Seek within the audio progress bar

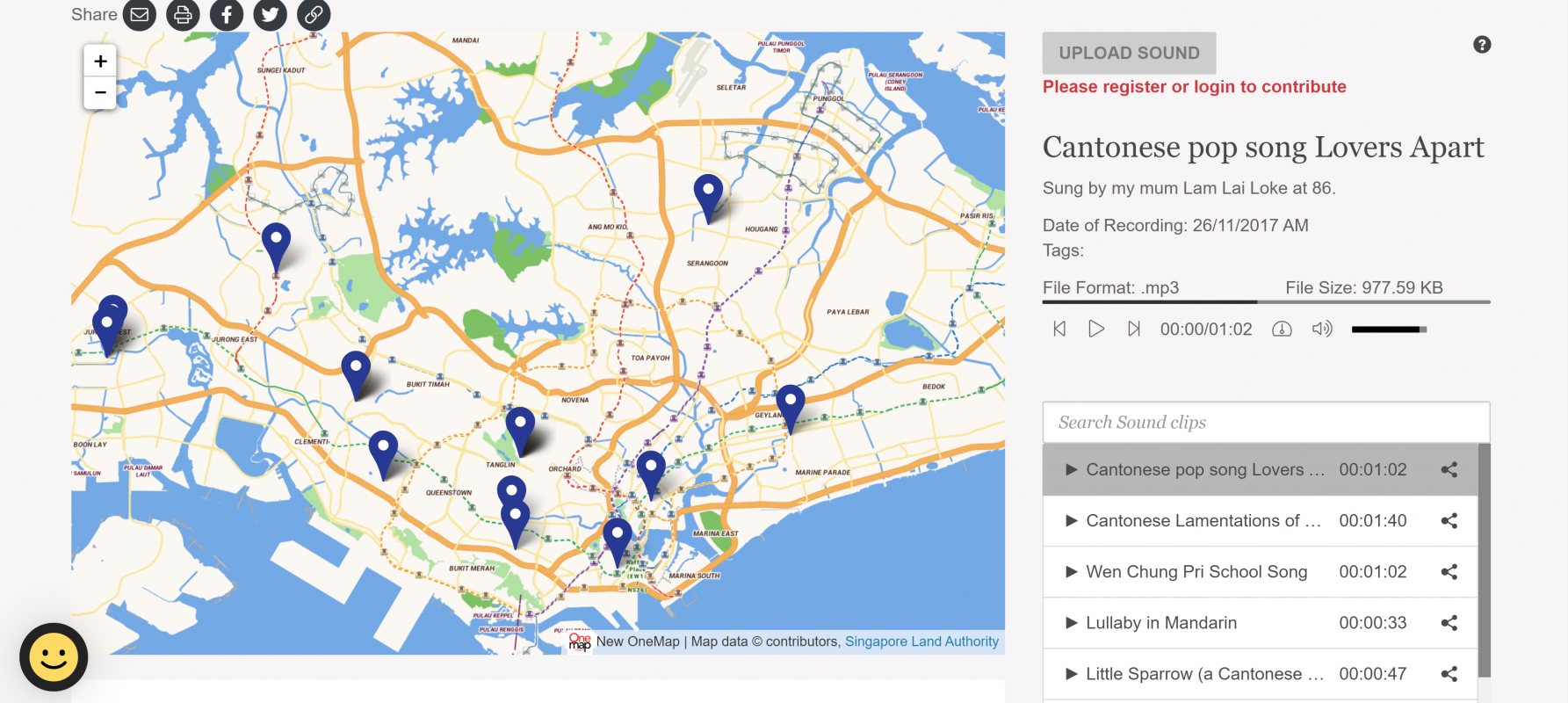click(x=1266, y=301)
